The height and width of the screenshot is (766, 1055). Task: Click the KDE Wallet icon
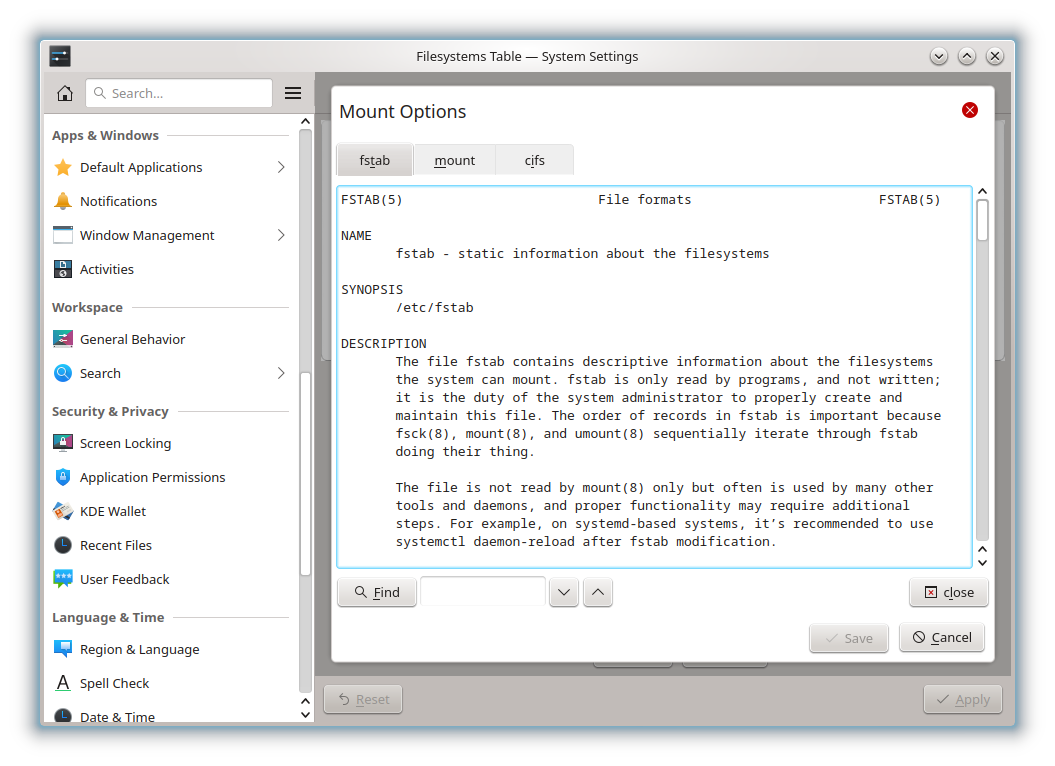click(63, 511)
